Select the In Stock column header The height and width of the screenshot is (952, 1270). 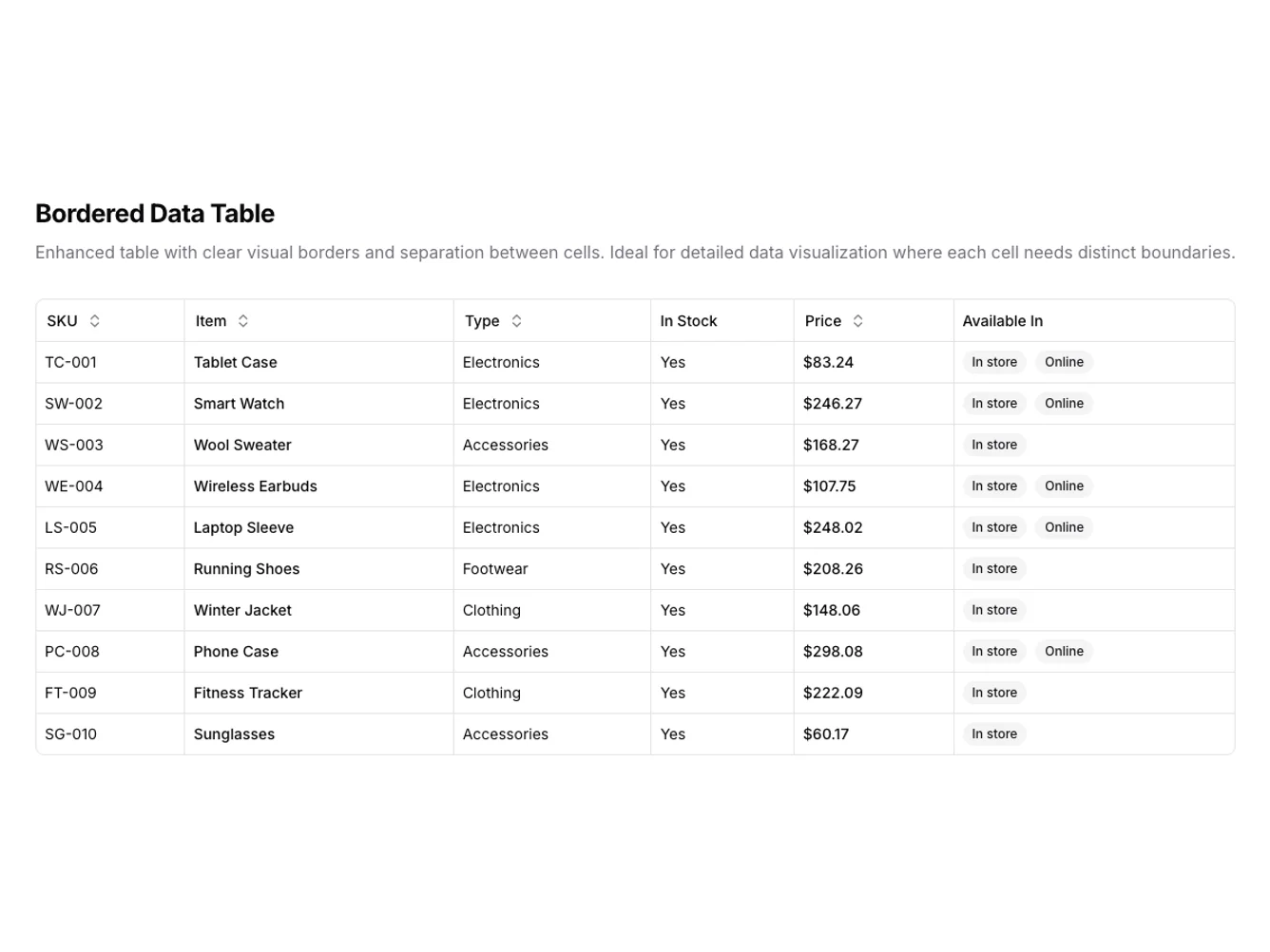click(688, 320)
